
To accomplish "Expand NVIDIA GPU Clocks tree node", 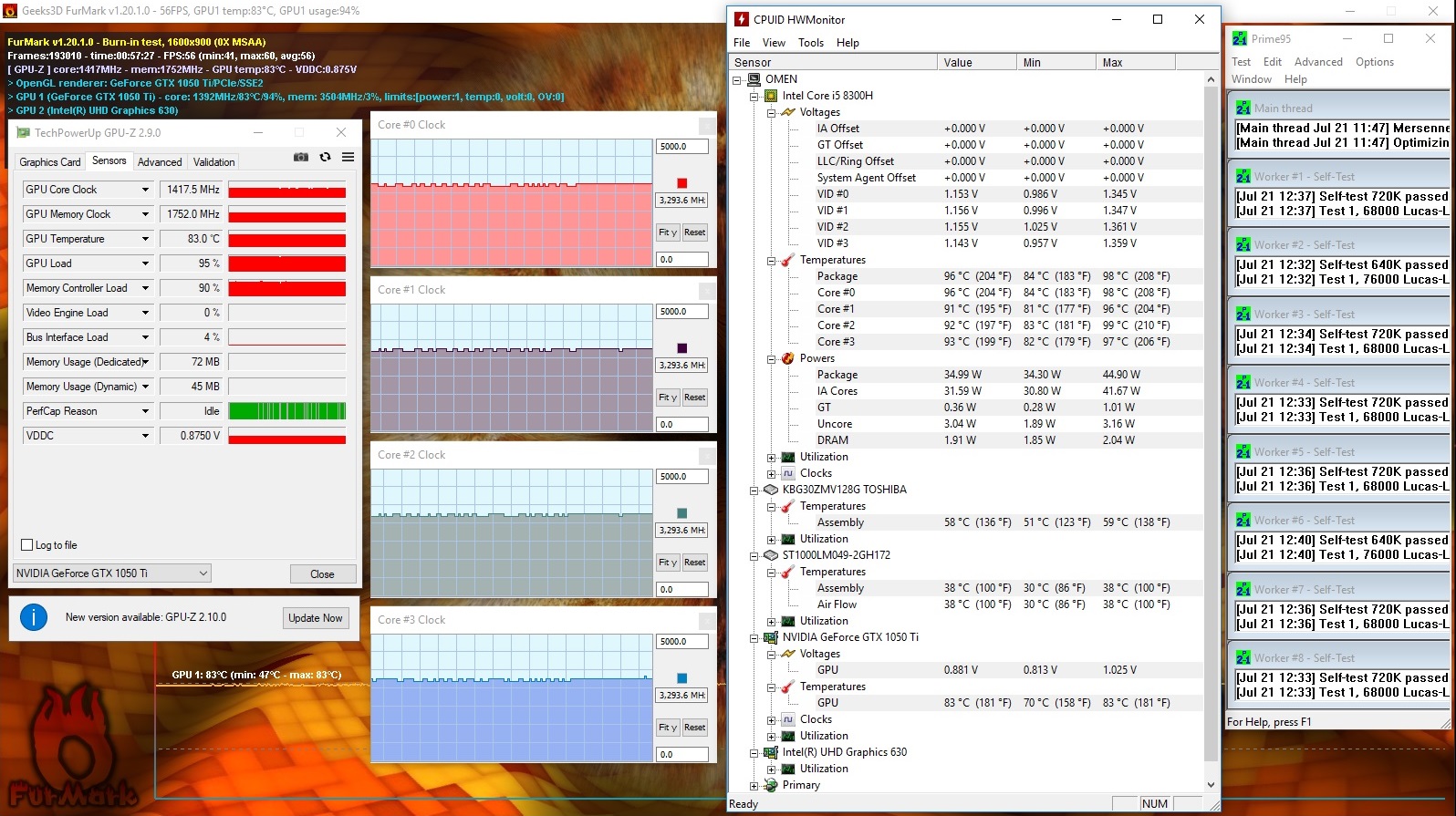I will click(771, 720).
